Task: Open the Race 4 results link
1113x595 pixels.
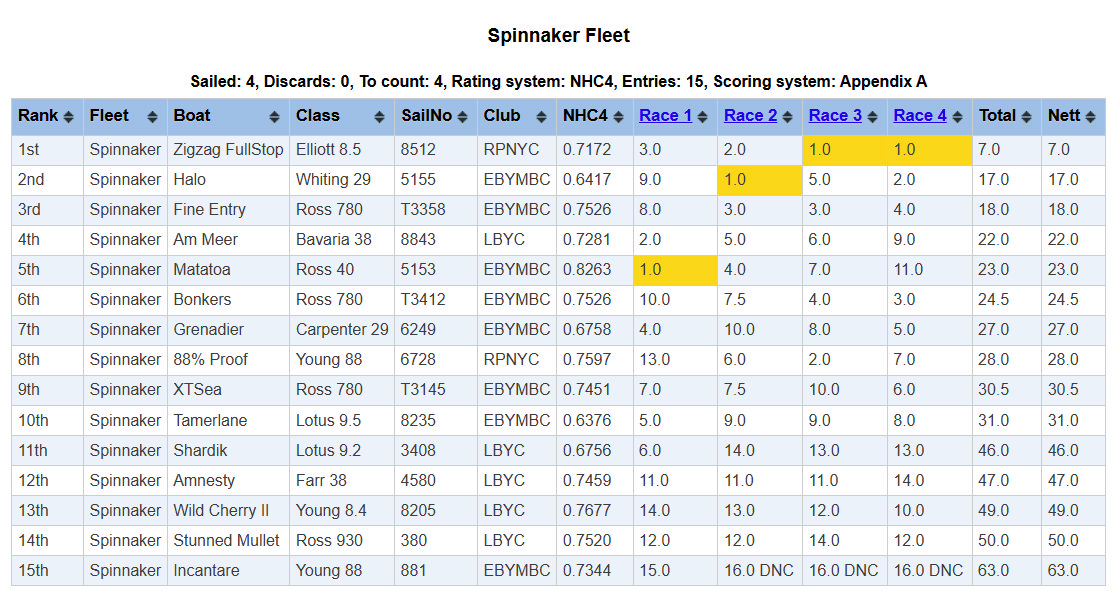Action: tap(919, 116)
